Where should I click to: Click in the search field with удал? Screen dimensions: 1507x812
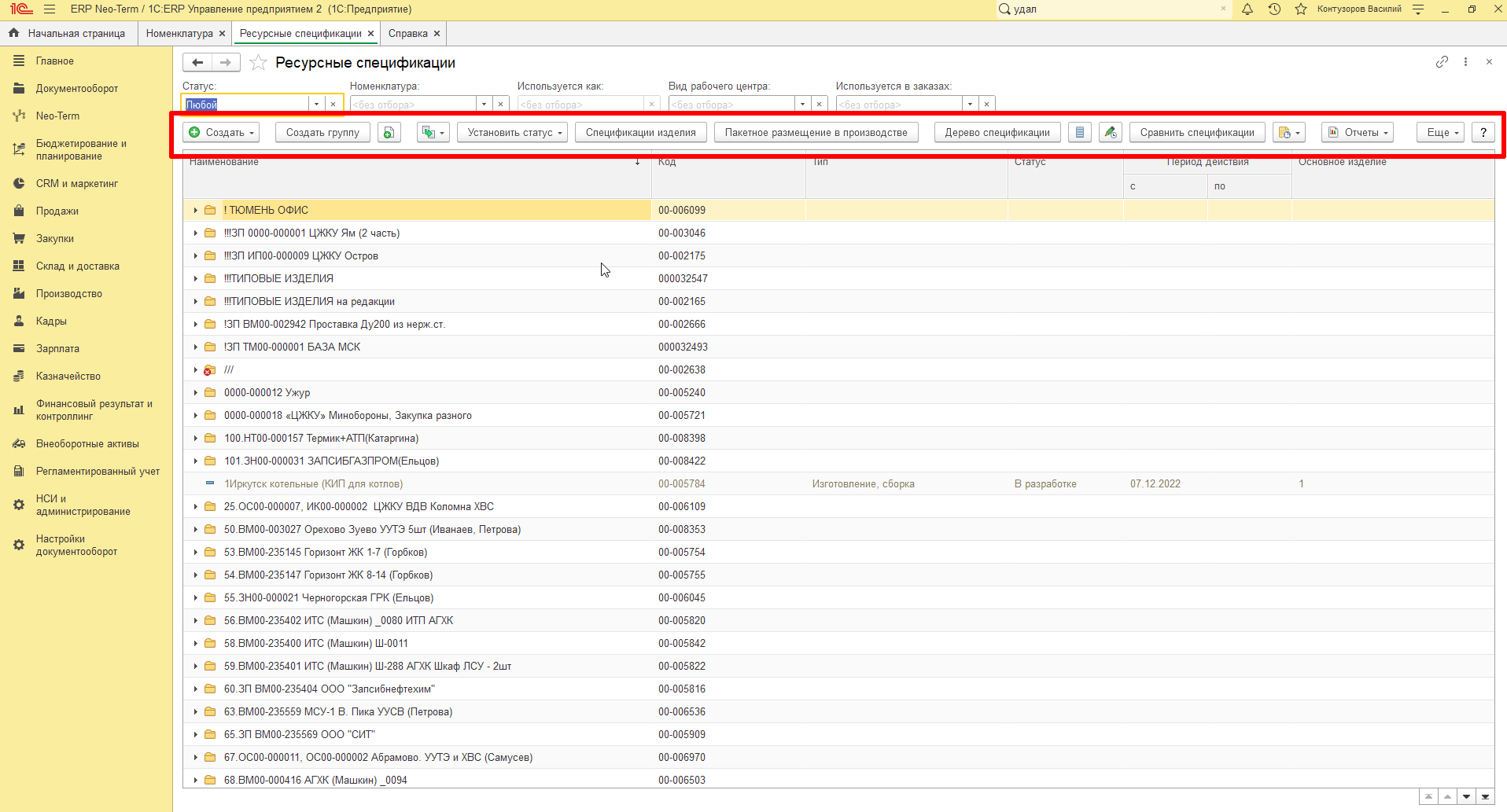pyautogui.click(x=1113, y=9)
